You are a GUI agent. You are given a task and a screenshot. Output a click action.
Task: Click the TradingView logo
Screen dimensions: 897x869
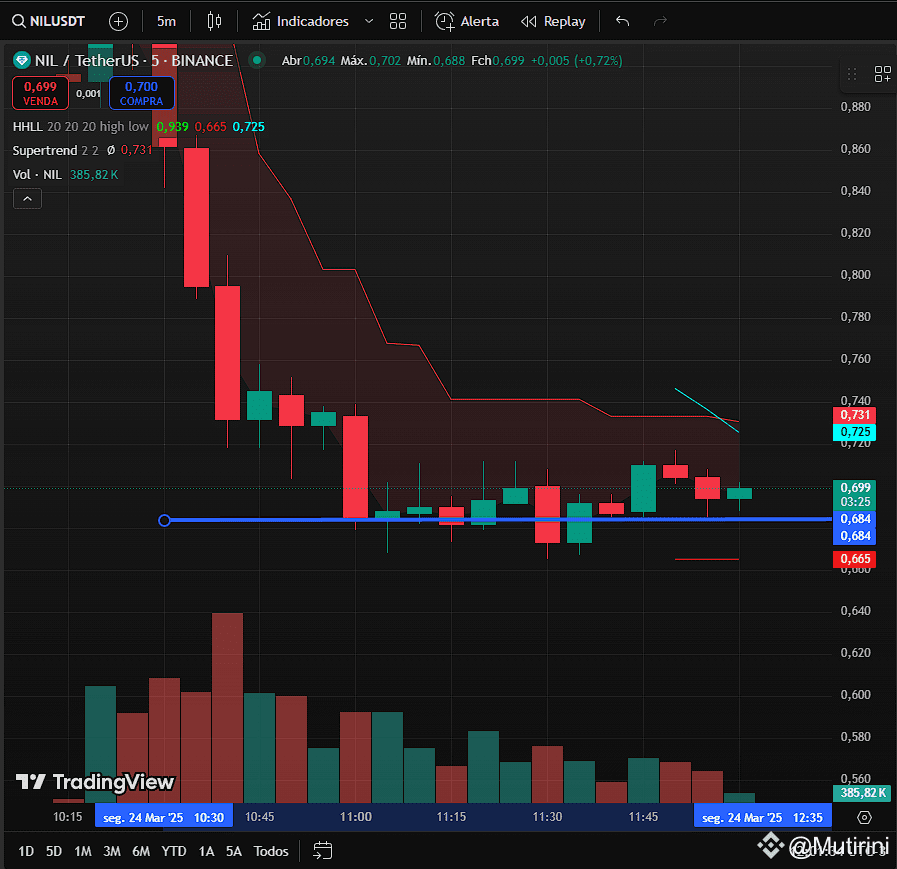click(95, 782)
